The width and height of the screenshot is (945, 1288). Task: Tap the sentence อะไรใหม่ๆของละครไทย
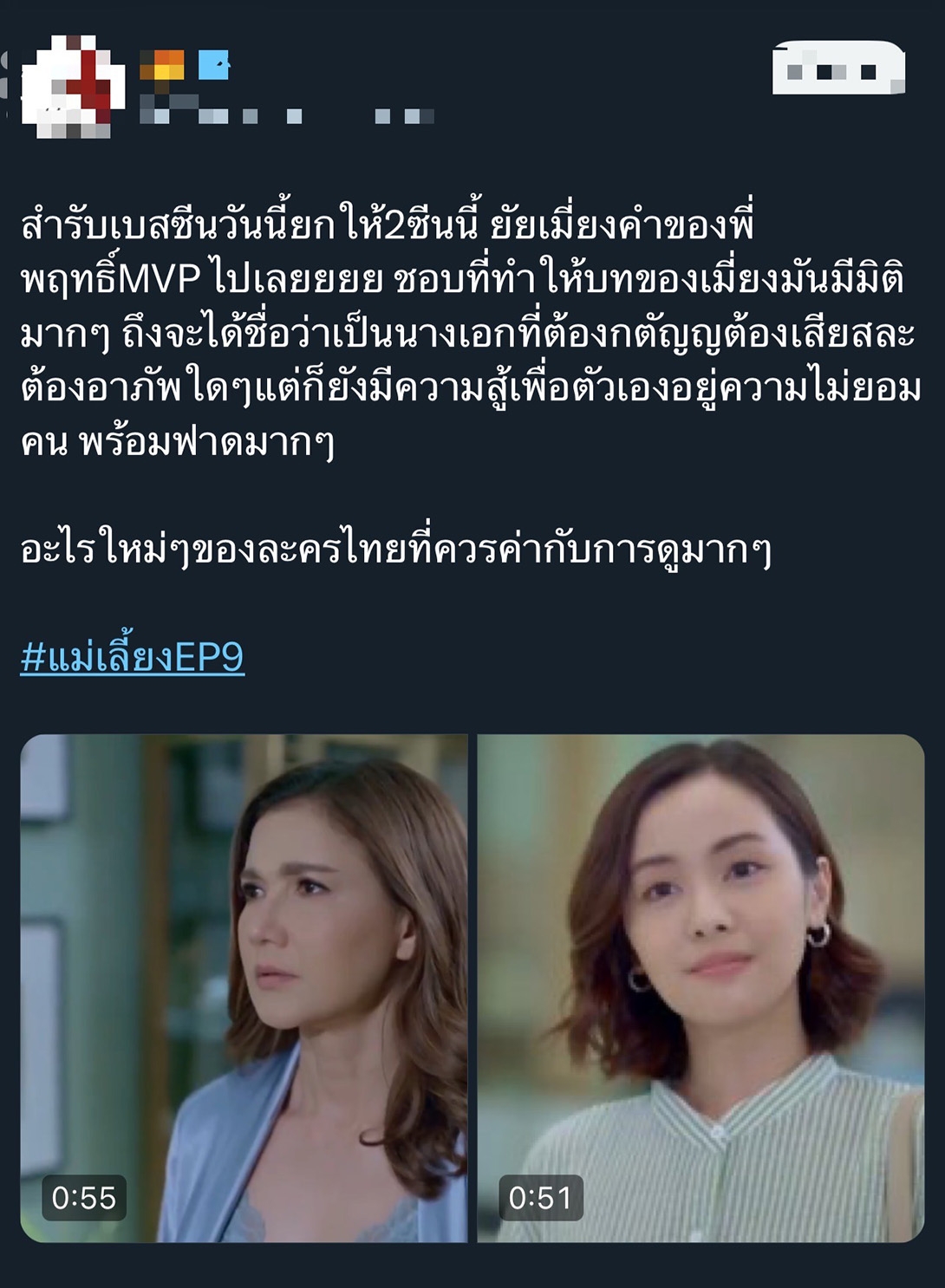pos(396,549)
